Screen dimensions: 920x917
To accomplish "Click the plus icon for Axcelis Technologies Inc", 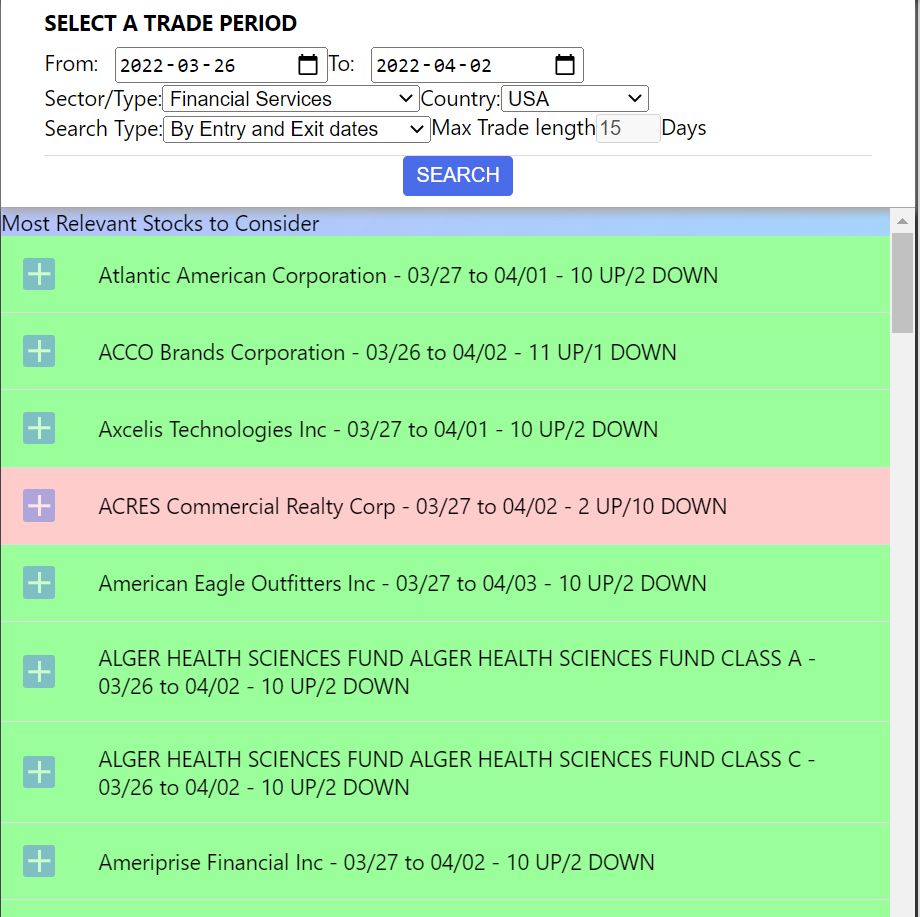I will (x=39, y=428).
